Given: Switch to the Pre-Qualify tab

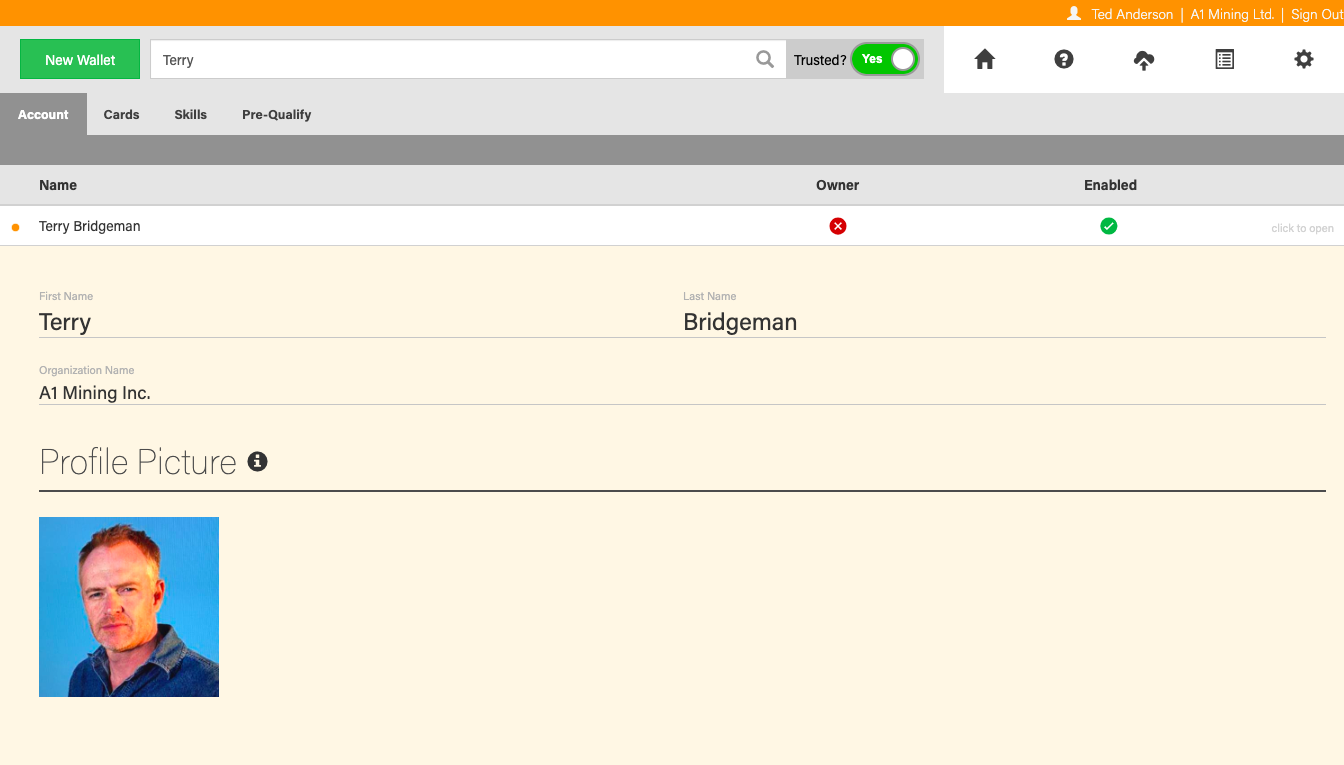Looking at the screenshot, I should click(276, 114).
